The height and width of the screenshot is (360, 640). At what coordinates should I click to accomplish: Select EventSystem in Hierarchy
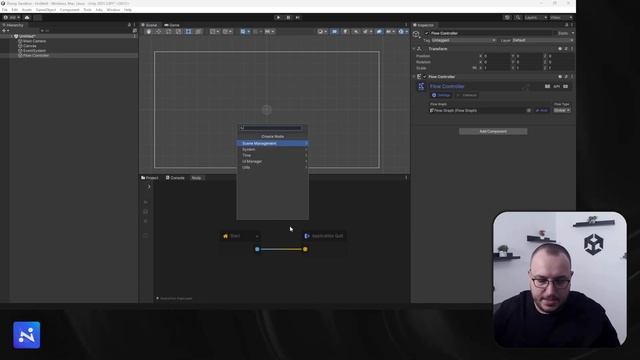[x=34, y=51]
